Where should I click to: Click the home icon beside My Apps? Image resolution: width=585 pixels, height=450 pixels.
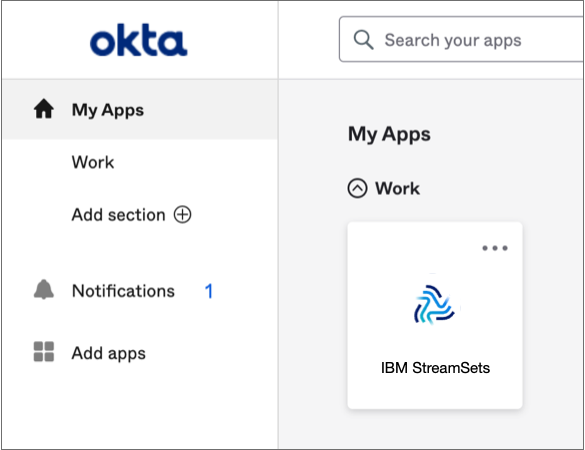click(44, 109)
